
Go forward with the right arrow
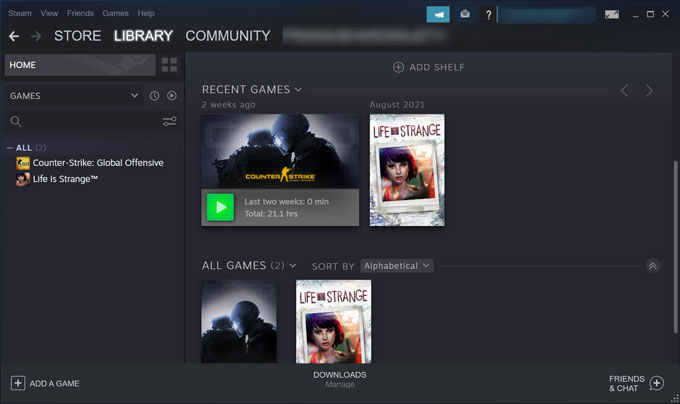pos(36,36)
